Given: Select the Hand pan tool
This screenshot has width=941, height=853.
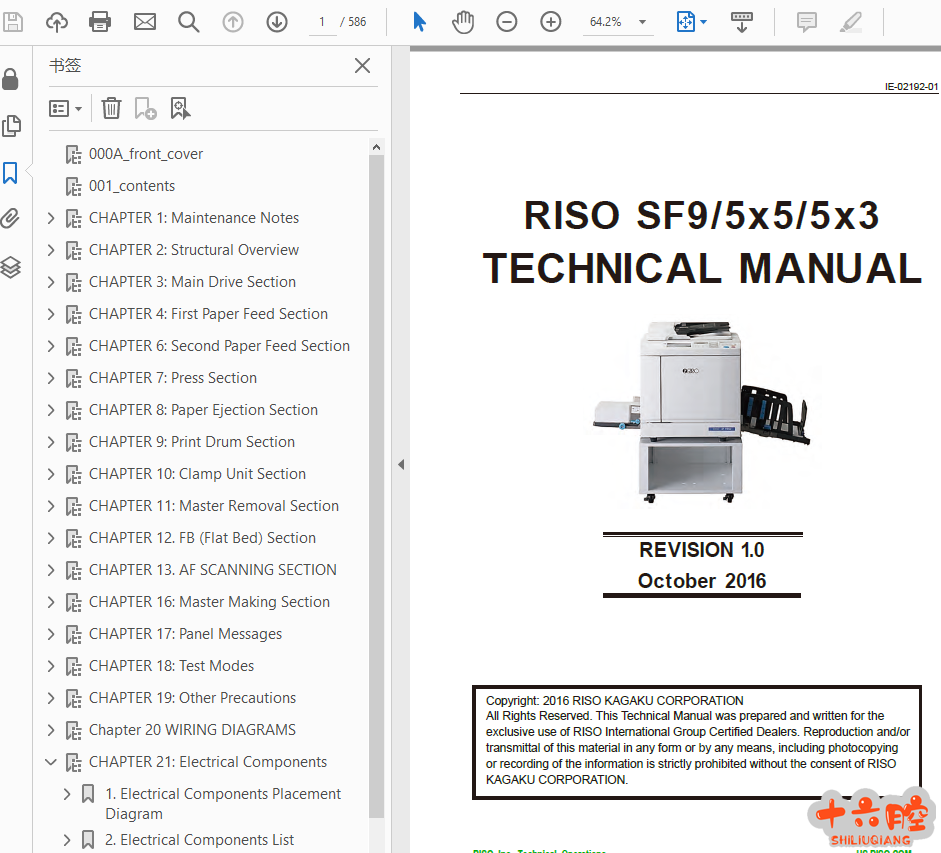Looking at the screenshot, I should (x=462, y=21).
